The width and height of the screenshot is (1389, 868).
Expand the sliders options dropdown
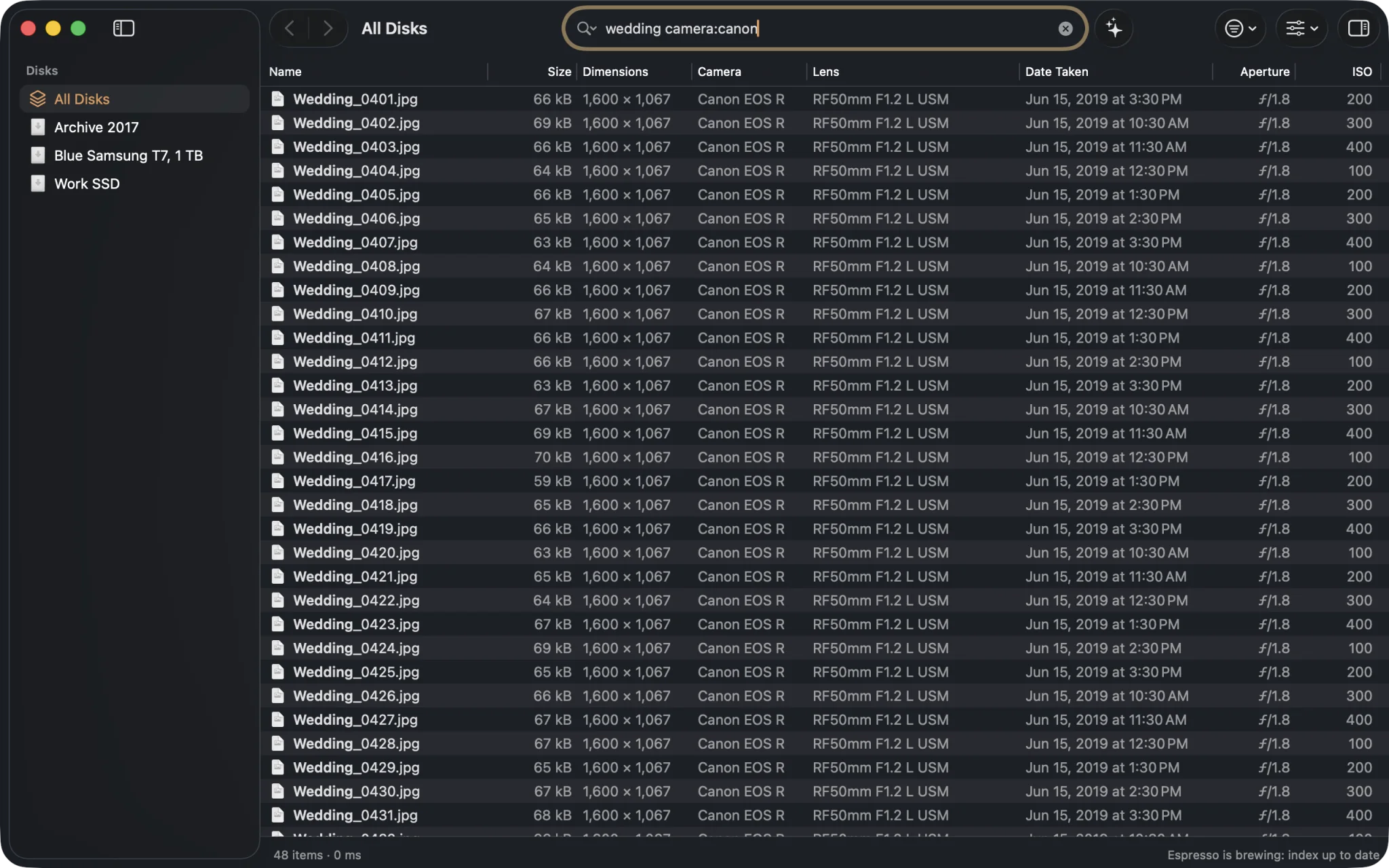tap(1302, 28)
